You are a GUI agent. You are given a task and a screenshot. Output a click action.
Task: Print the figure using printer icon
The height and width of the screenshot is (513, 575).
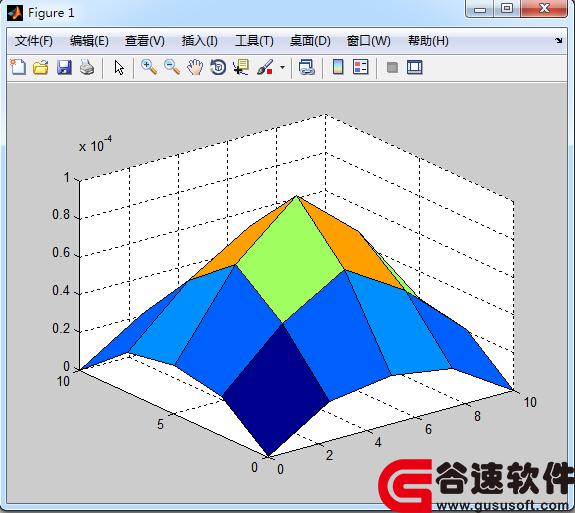87,67
